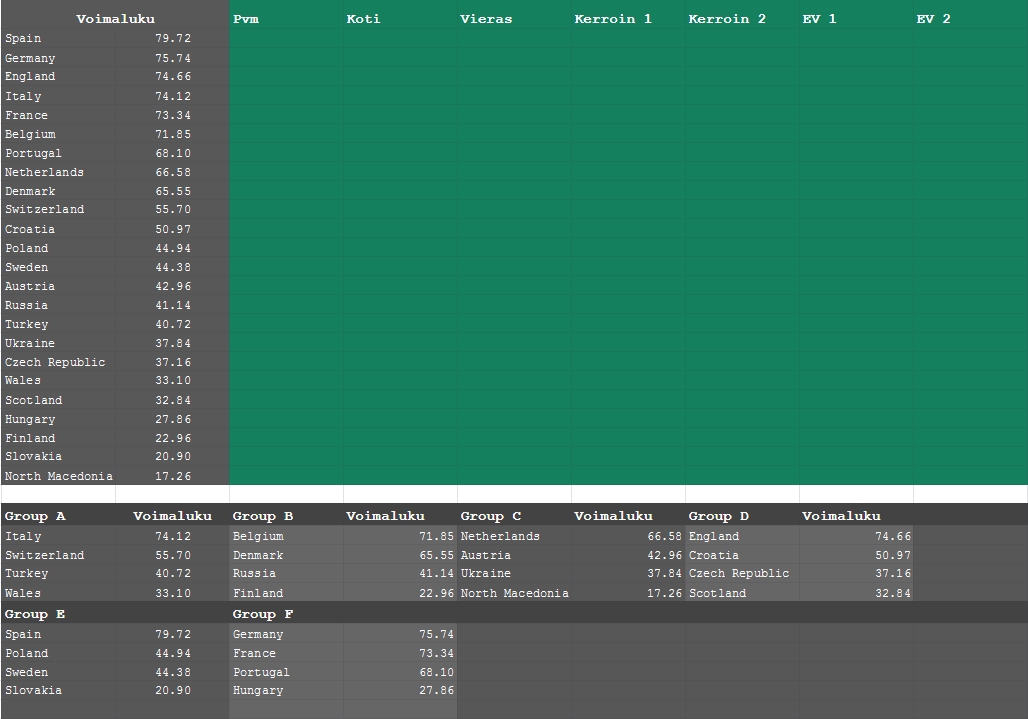This screenshot has height=719, width=1028.
Task: Click North Macedonia in the Group C table
Action: [514, 593]
